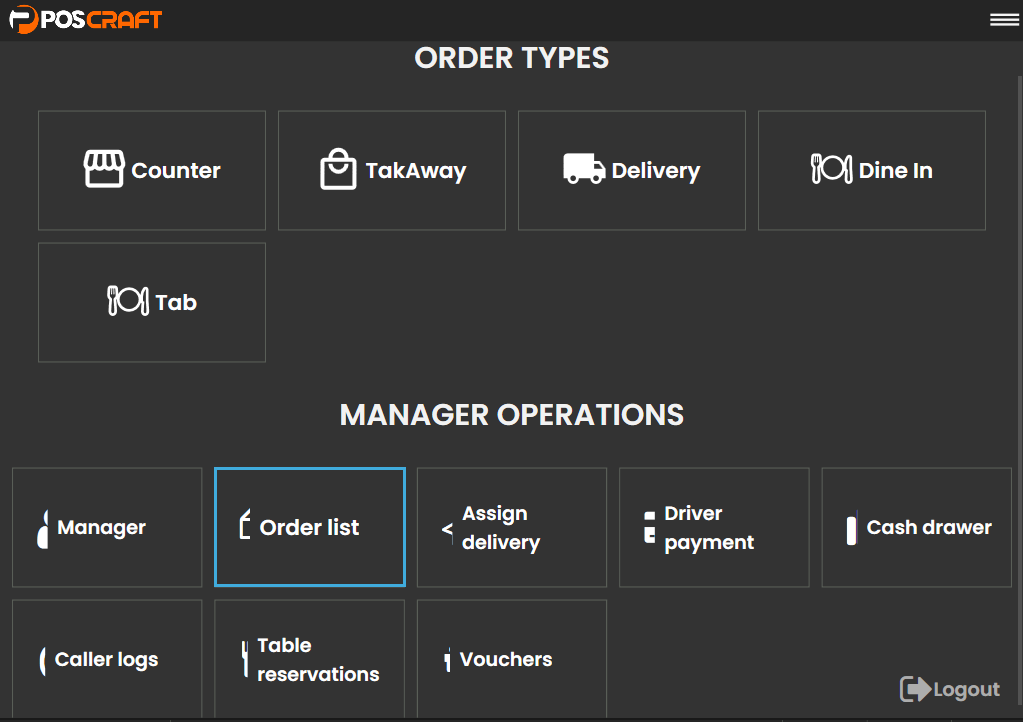Open the Vouchers tile
The width and height of the screenshot is (1023, 722).
click(511, 659)
